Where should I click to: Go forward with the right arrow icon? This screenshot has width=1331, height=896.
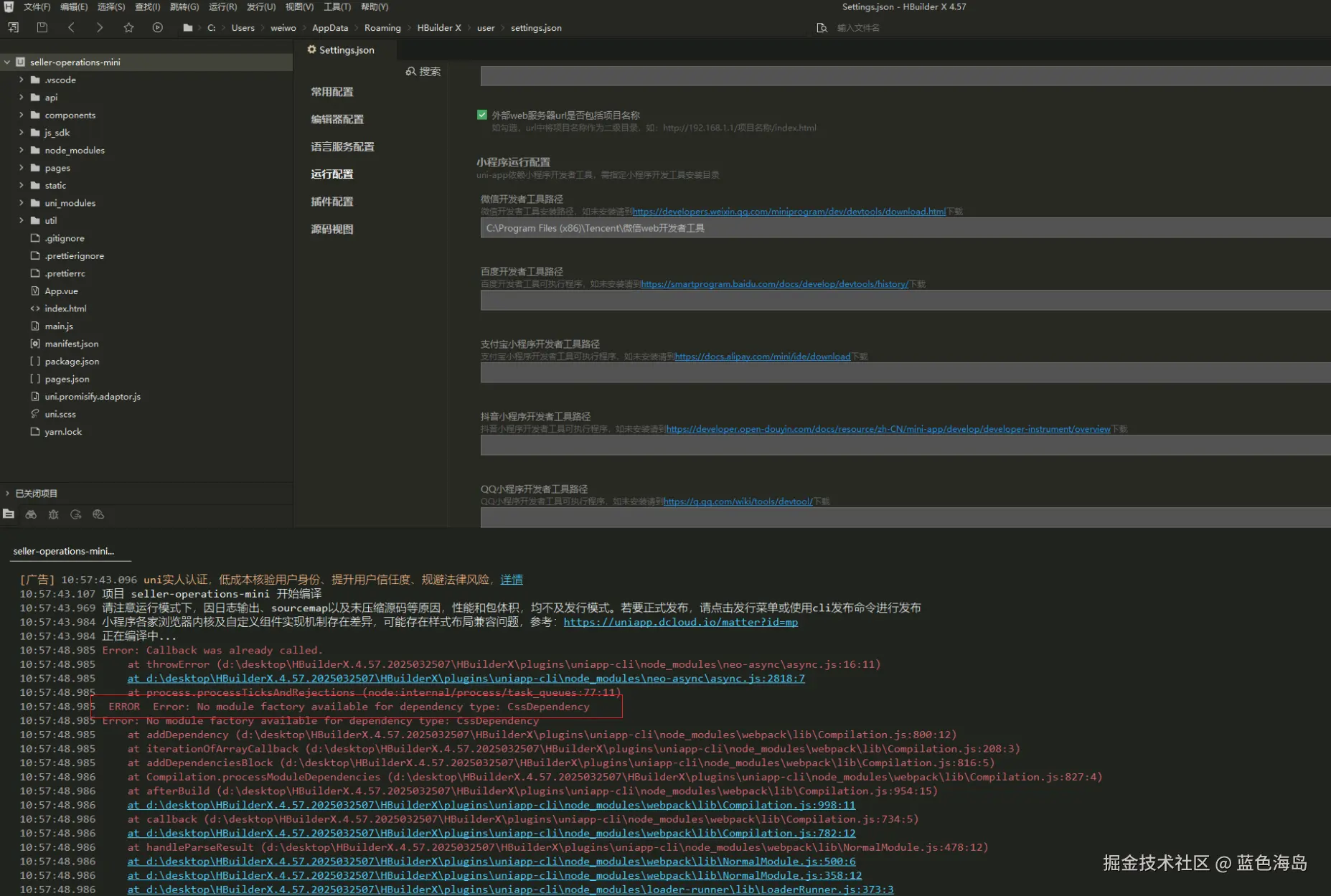(100, 27)
